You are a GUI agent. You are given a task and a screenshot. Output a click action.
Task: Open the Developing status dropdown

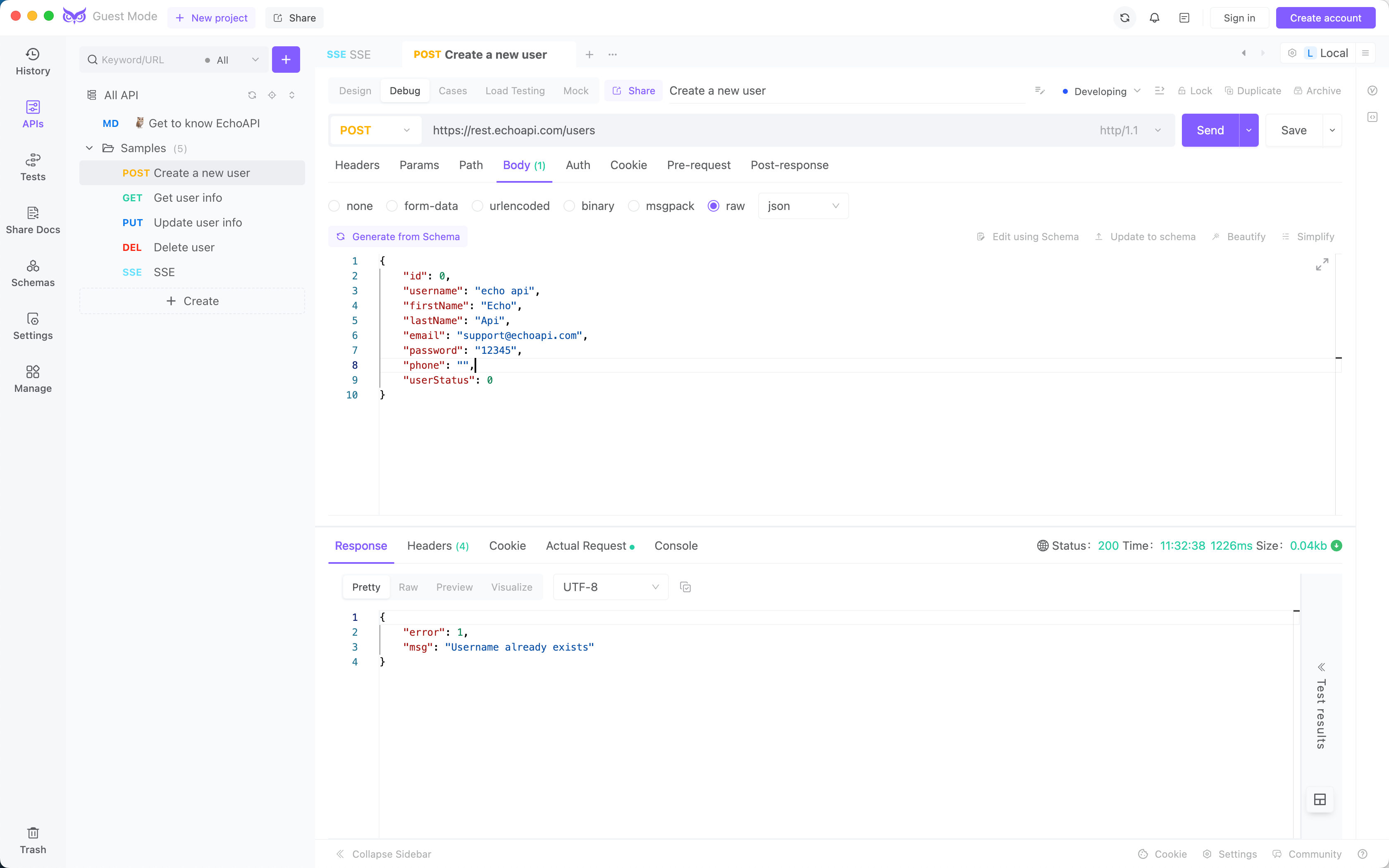coord(1101,91)
